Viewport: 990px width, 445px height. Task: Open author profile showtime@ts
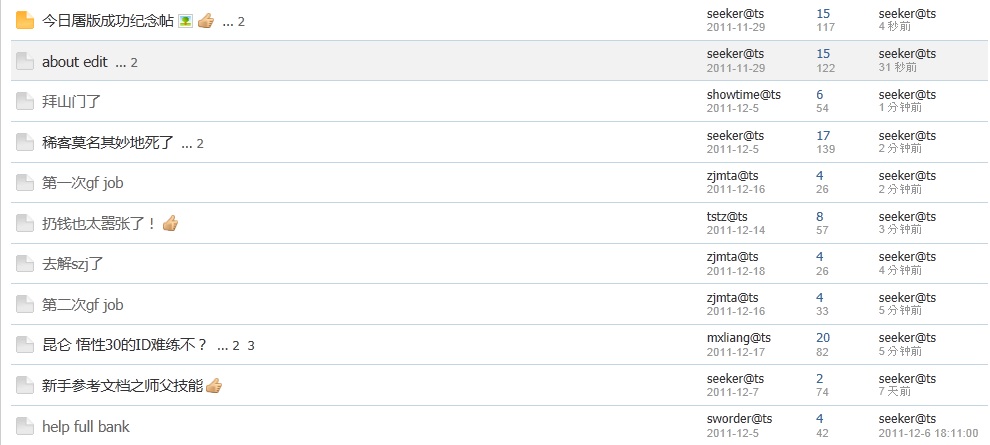click(x=743, y=95)
